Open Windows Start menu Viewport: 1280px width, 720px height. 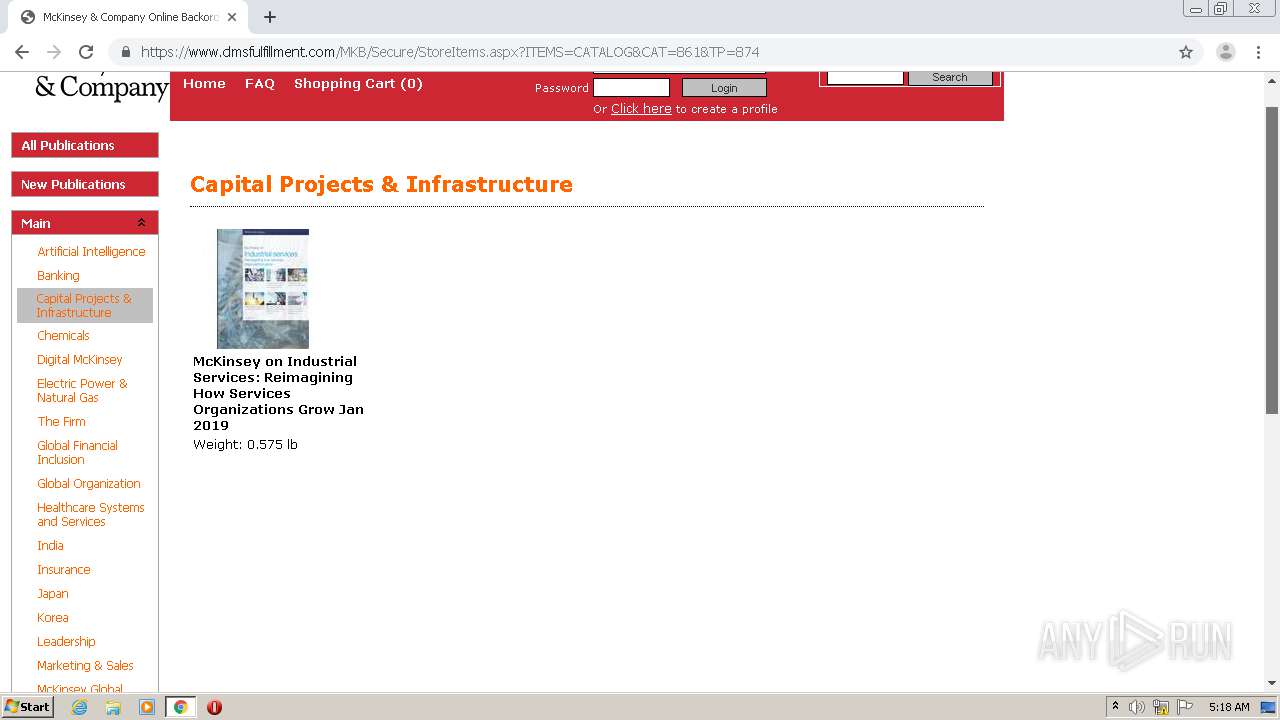[27, 707]
